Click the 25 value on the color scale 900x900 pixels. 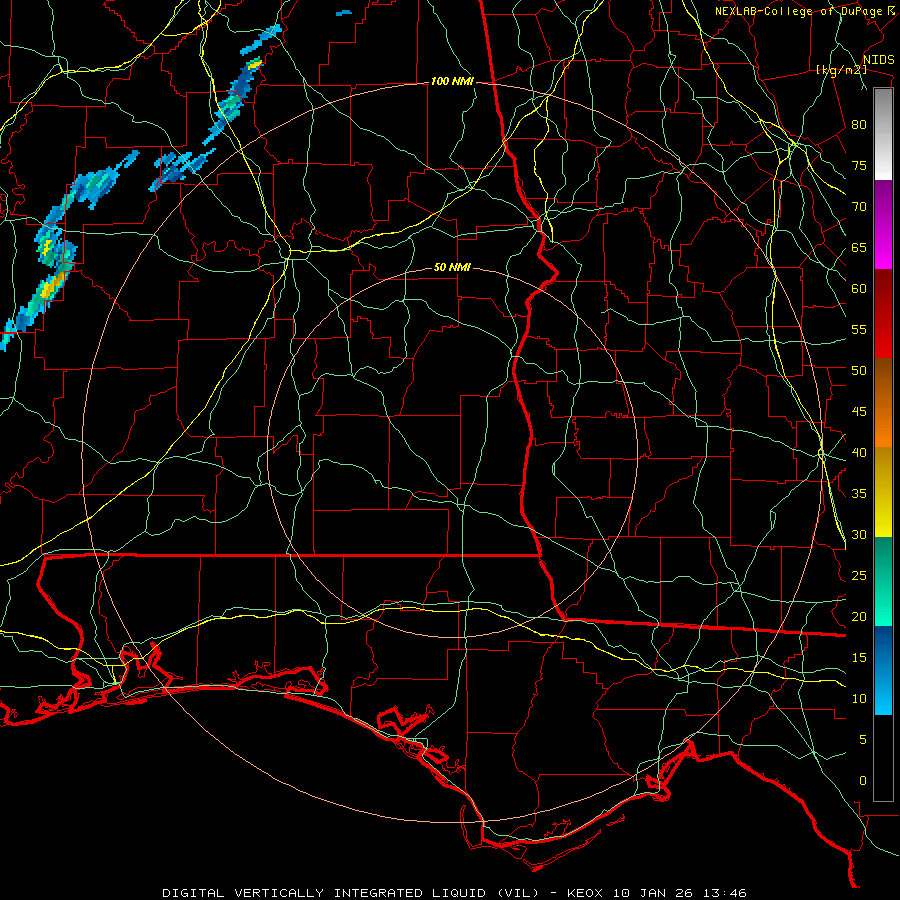click(859, 576)
